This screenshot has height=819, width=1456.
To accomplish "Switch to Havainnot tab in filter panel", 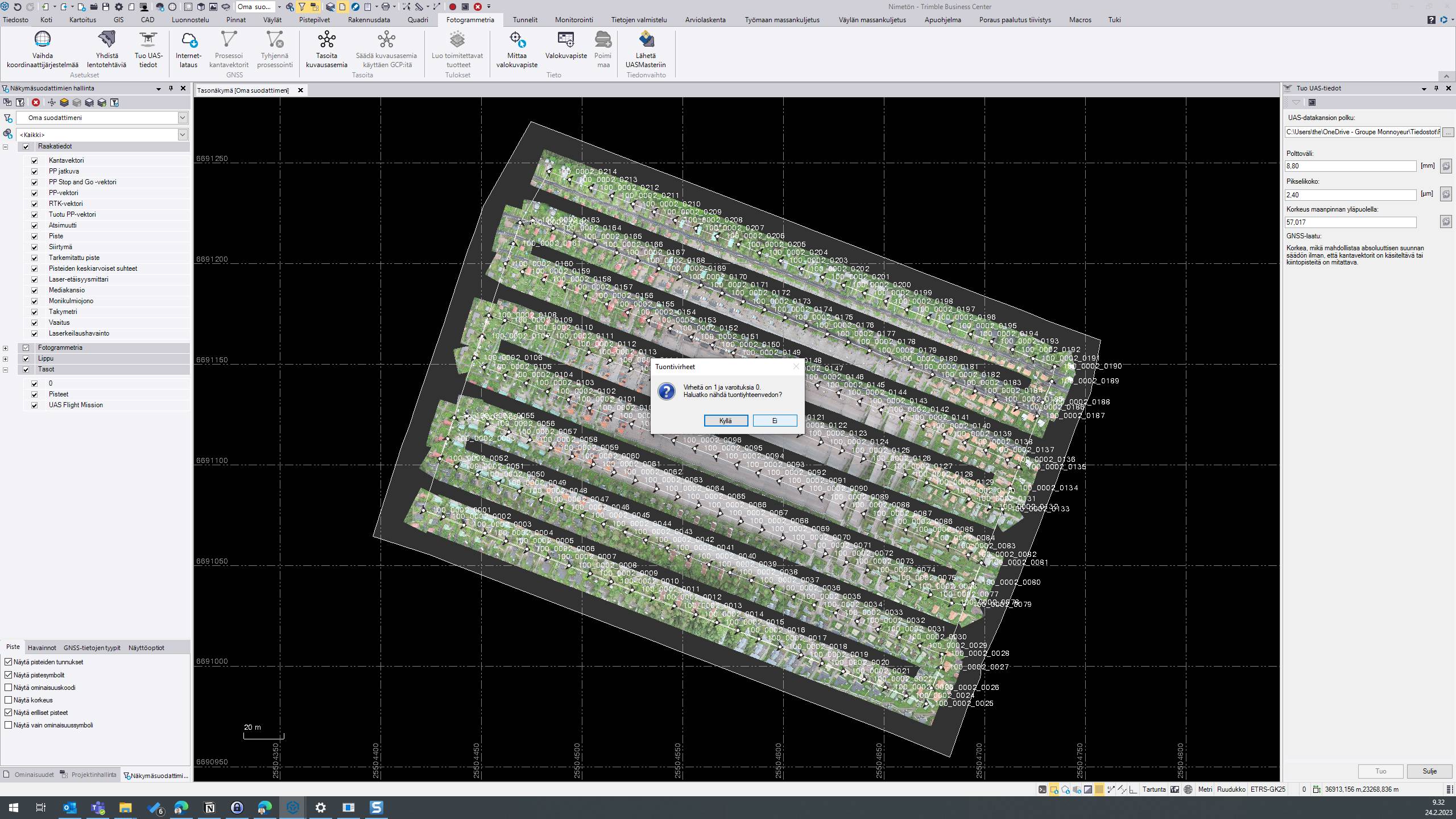I will pos(42,648).
